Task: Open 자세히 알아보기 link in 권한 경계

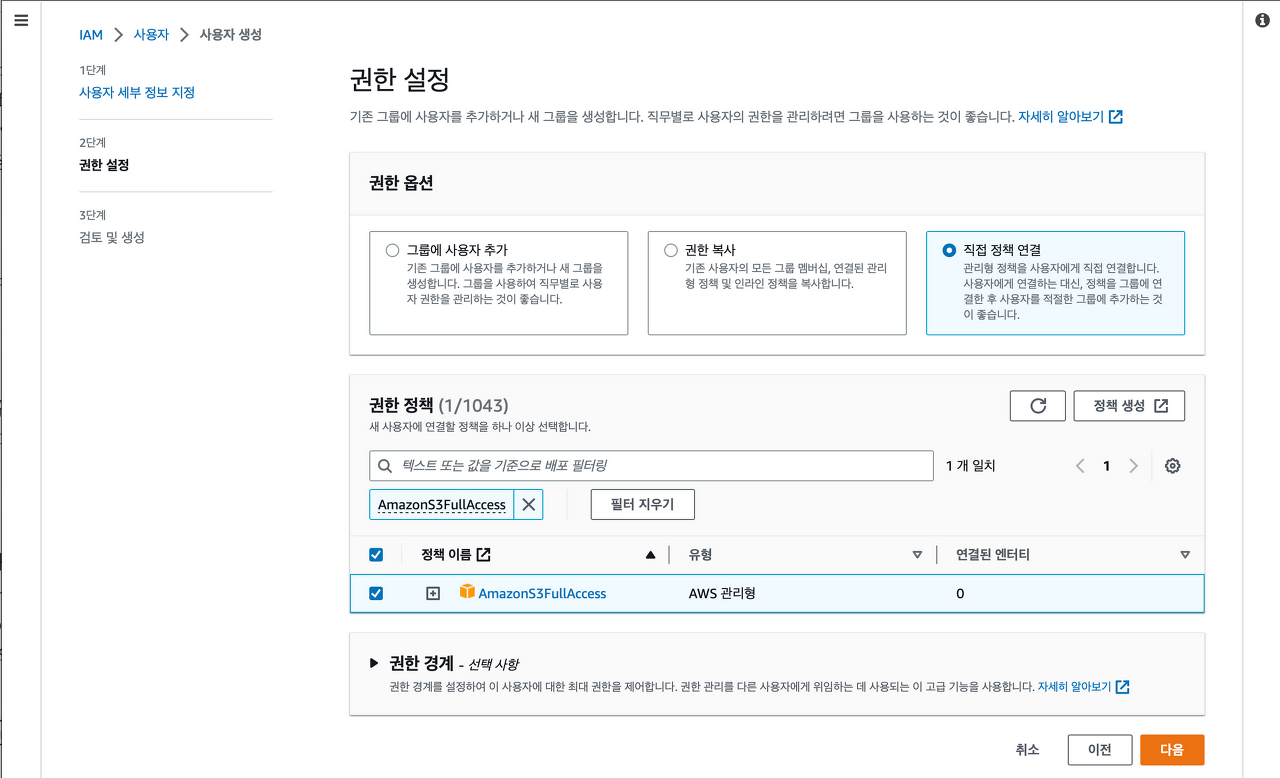Action: coord(1083,687)
